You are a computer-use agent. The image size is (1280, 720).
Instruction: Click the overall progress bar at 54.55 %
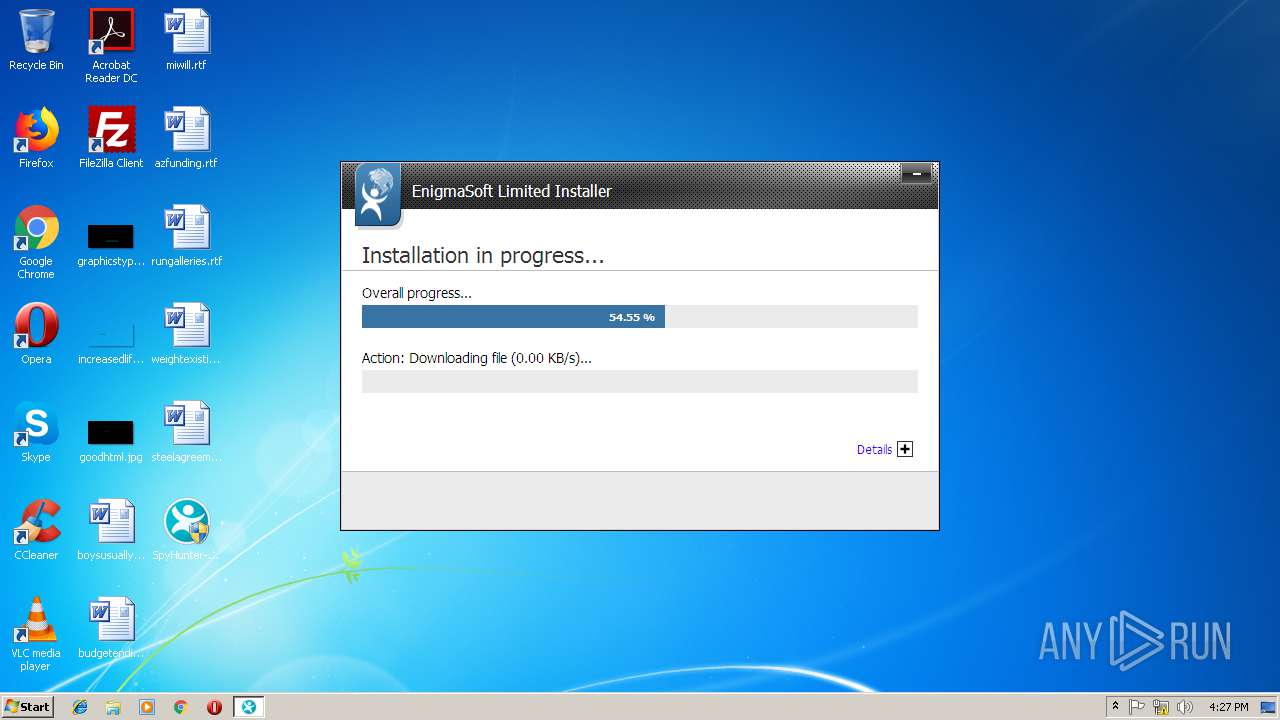click(640, 317)
